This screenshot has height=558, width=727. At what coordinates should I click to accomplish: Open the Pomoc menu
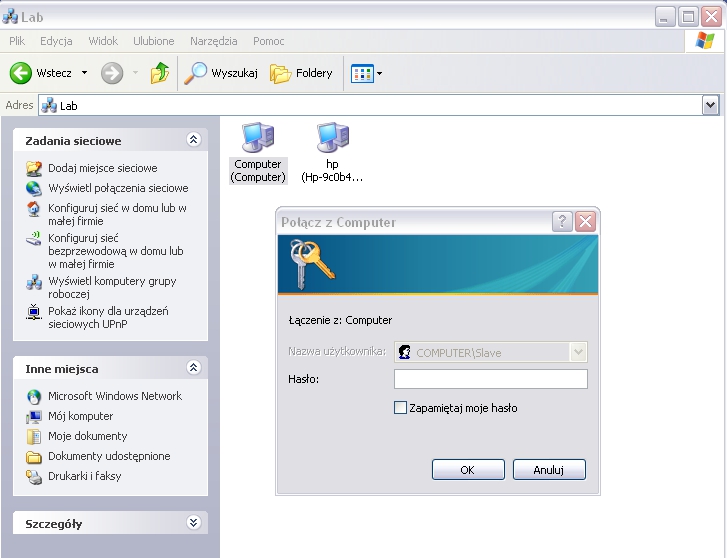(268, 41)
